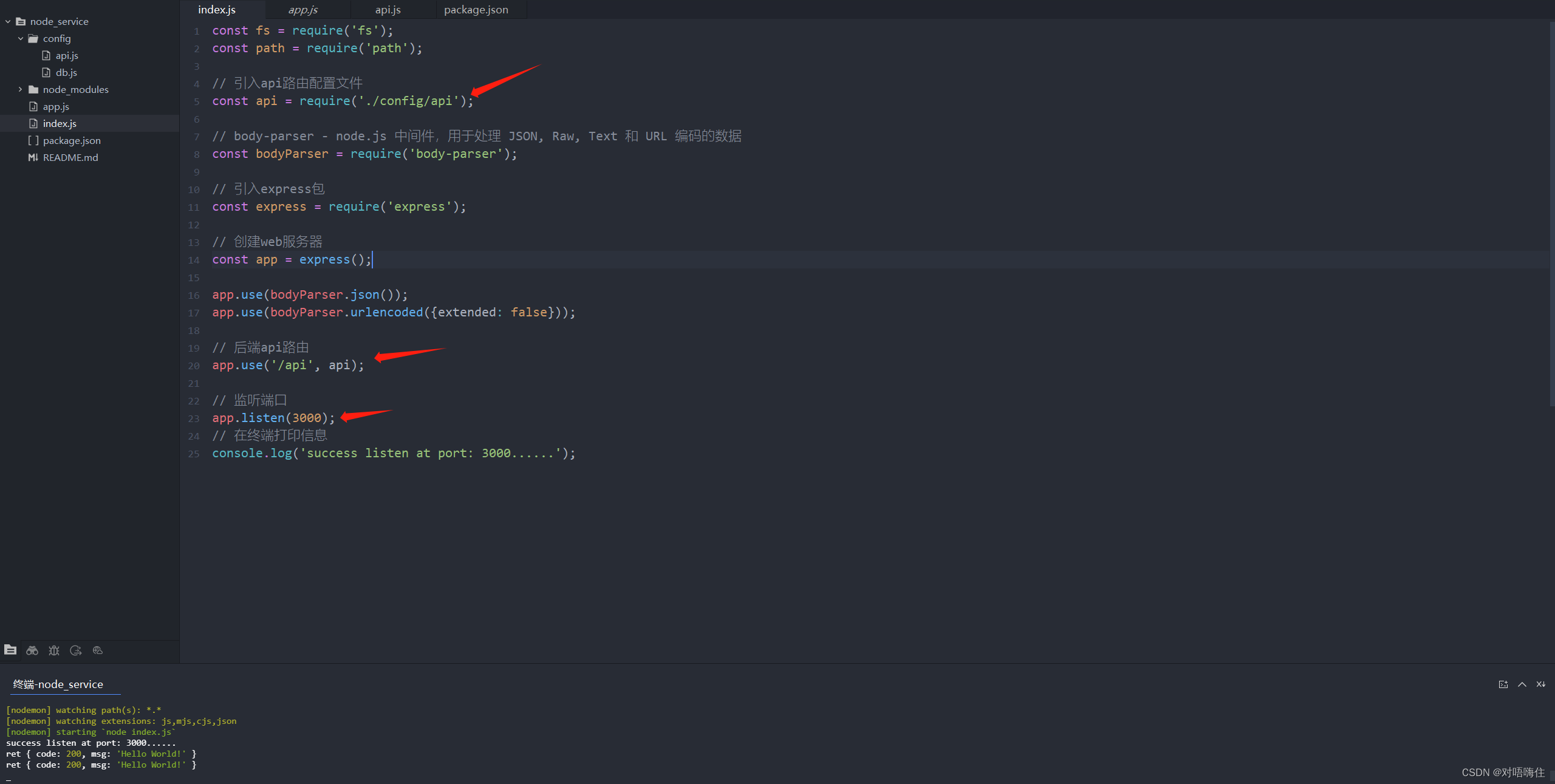The width and height of the screenshot is (1555, 784).
Task: Open db.js in the file tree
Action: click(x=66, y=72)
